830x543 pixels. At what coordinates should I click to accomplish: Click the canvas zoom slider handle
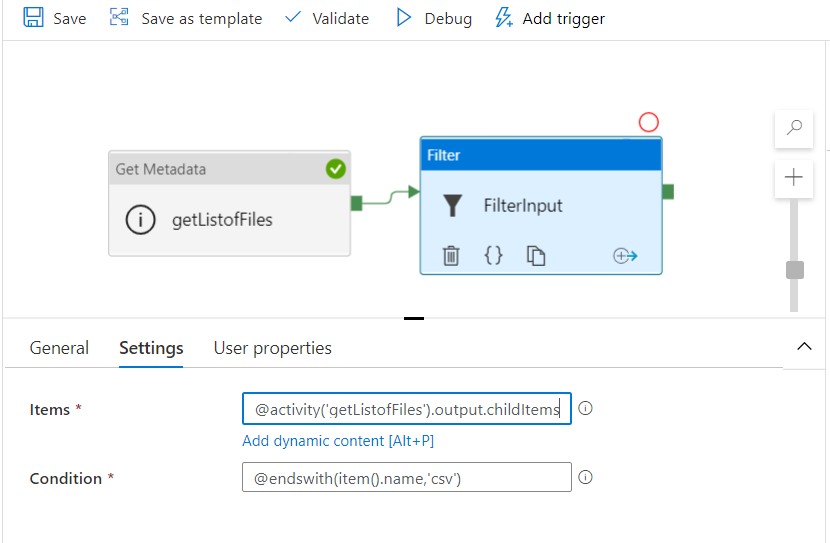point(795,270)
